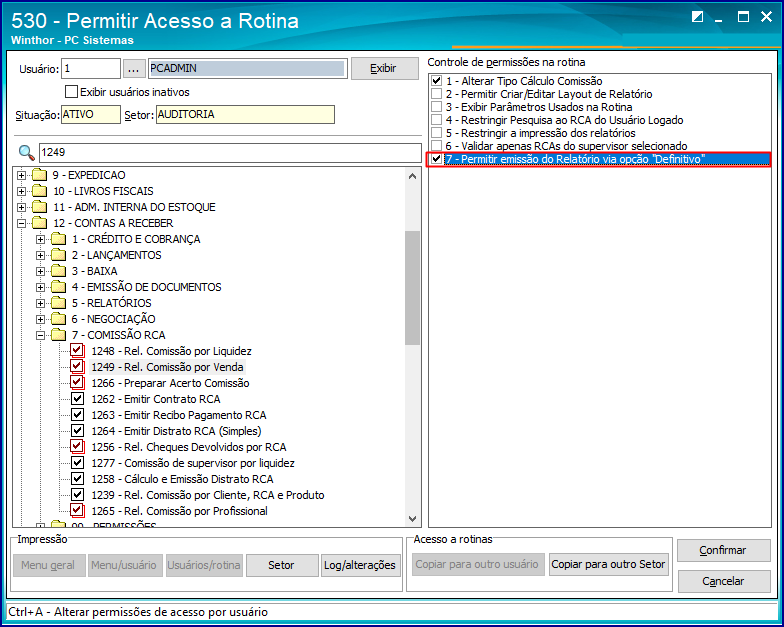
Task: Click the tree scroll down arrow
Action: tap(412, 518)
